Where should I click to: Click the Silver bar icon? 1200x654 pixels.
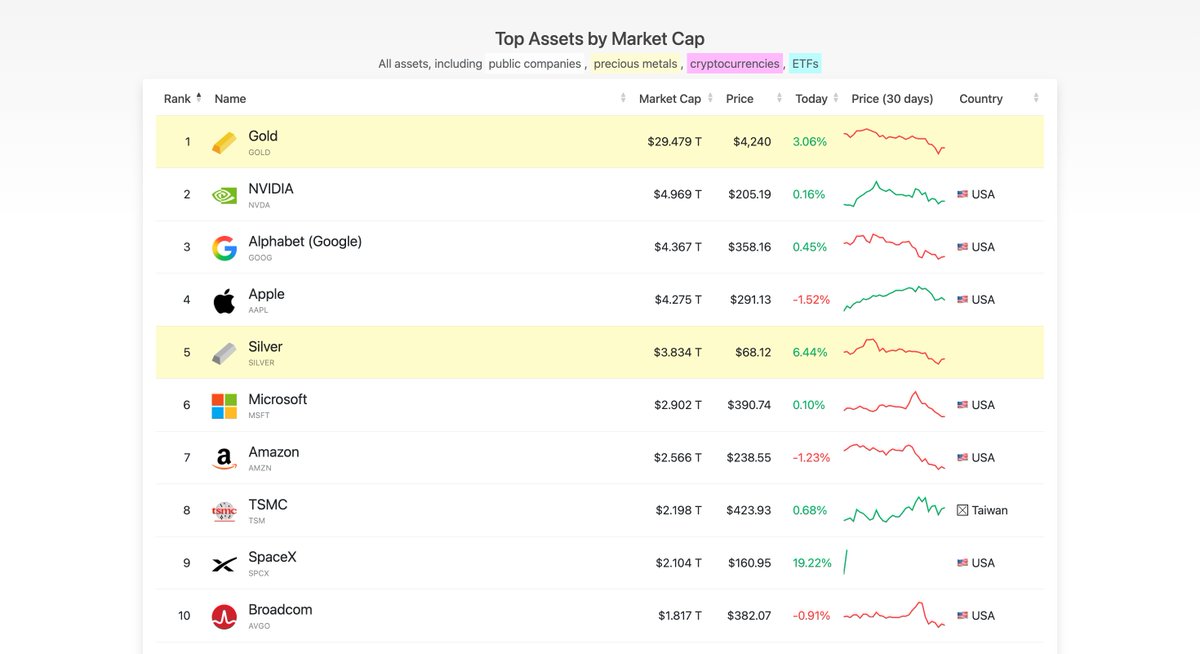(x=224, y=354)
